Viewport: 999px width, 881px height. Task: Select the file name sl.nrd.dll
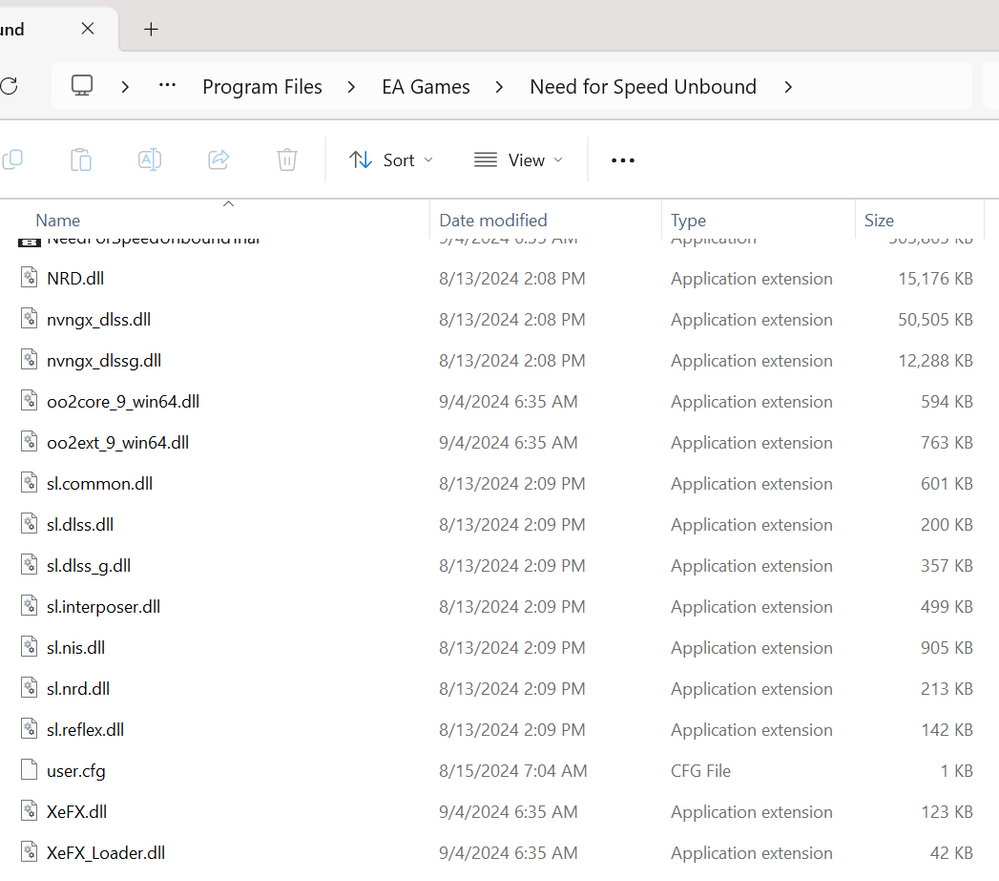[78, 689]
